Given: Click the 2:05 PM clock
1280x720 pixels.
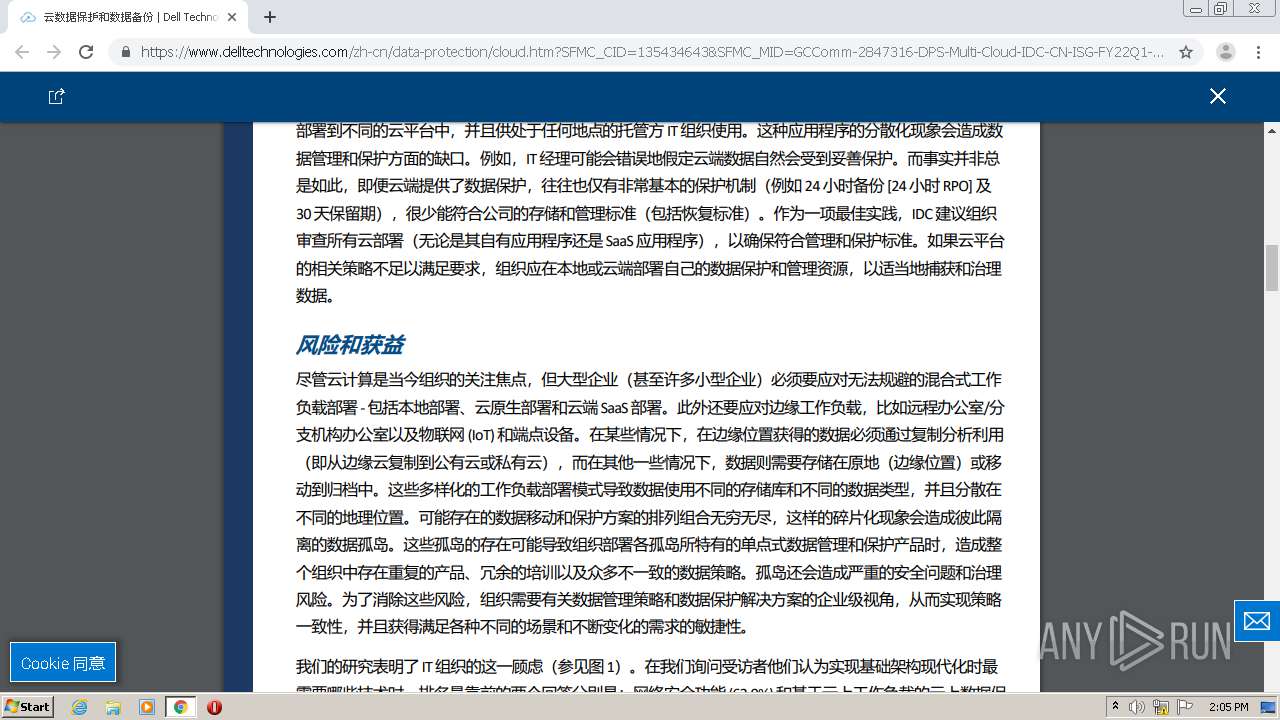Looking at the screenshot, I should point(1229,707).
